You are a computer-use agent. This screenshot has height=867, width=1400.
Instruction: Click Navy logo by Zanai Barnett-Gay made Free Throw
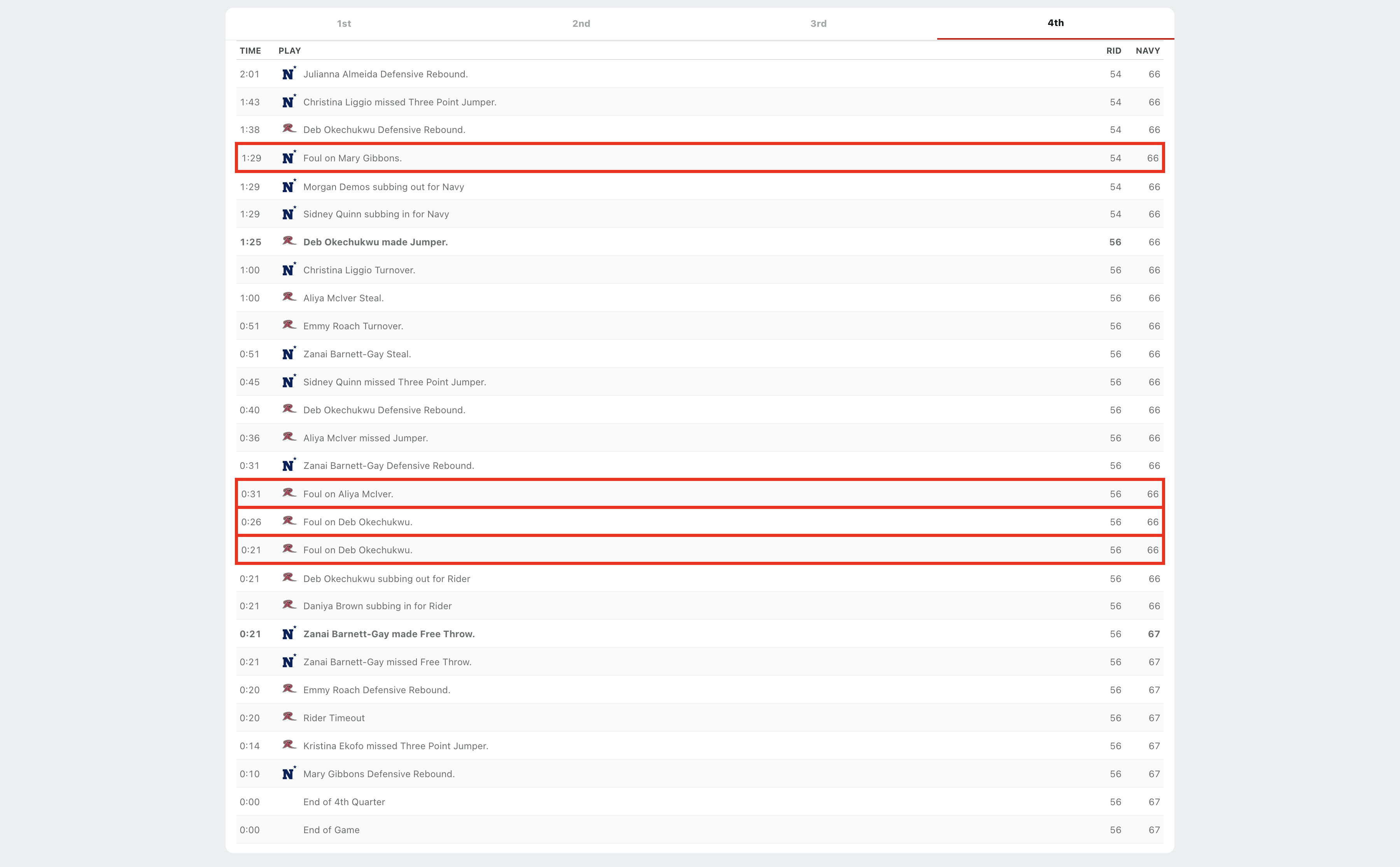pyautogui.click(x=289, y=634)
